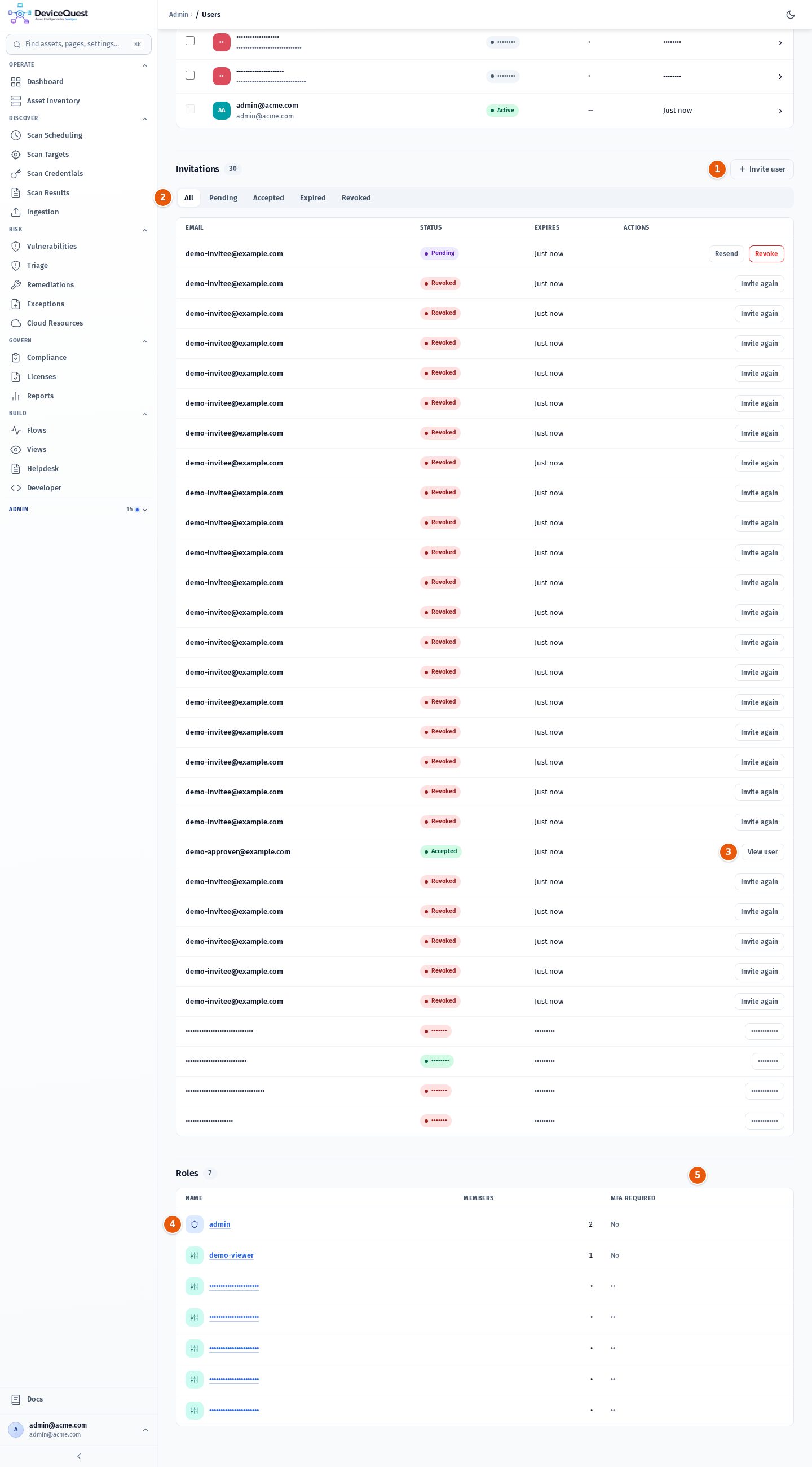812x1467 pixels.
Task: Open the Triage icon
Action: point(16,265)
